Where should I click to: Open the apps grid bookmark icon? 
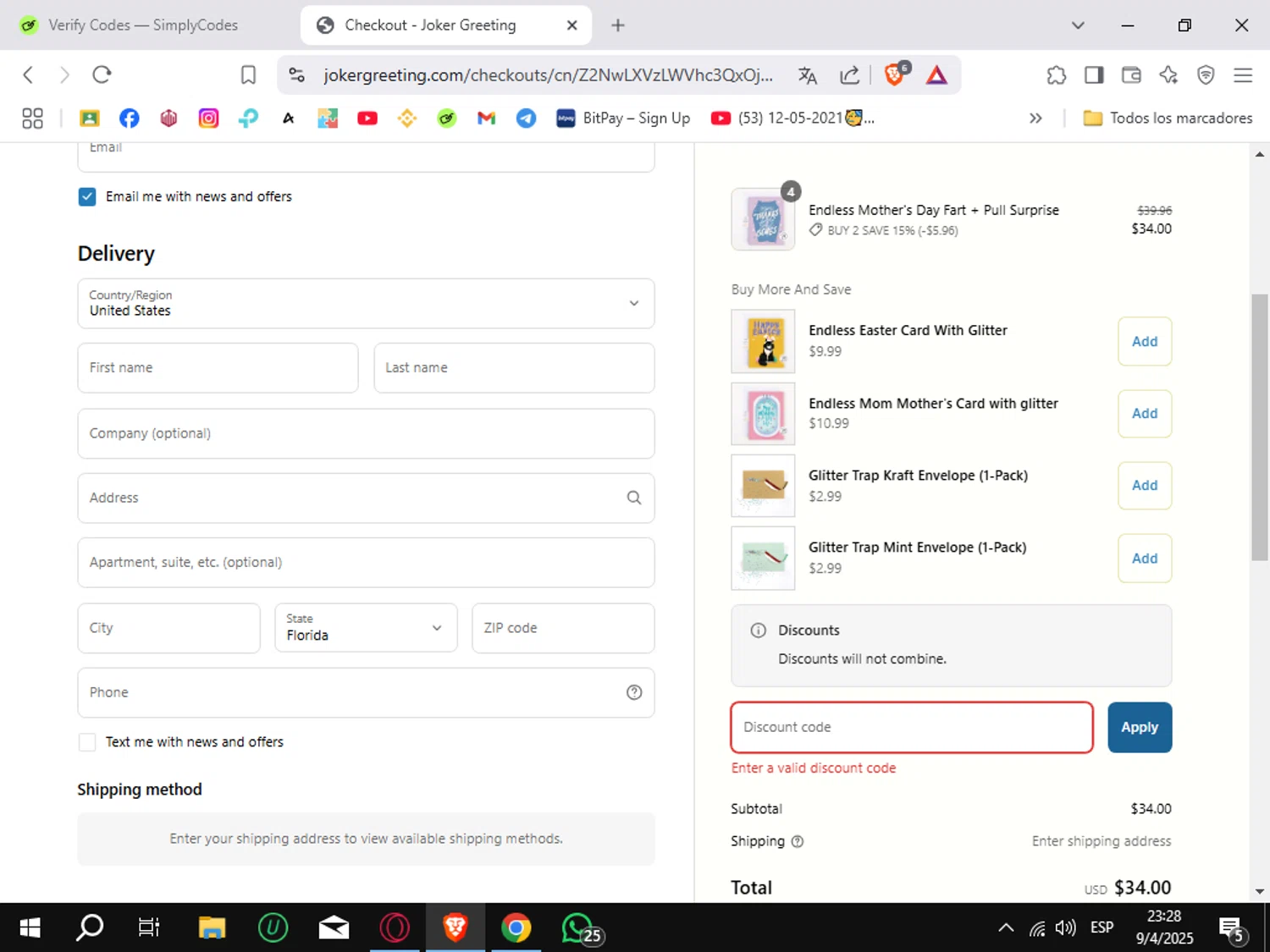tap(32, 118)
